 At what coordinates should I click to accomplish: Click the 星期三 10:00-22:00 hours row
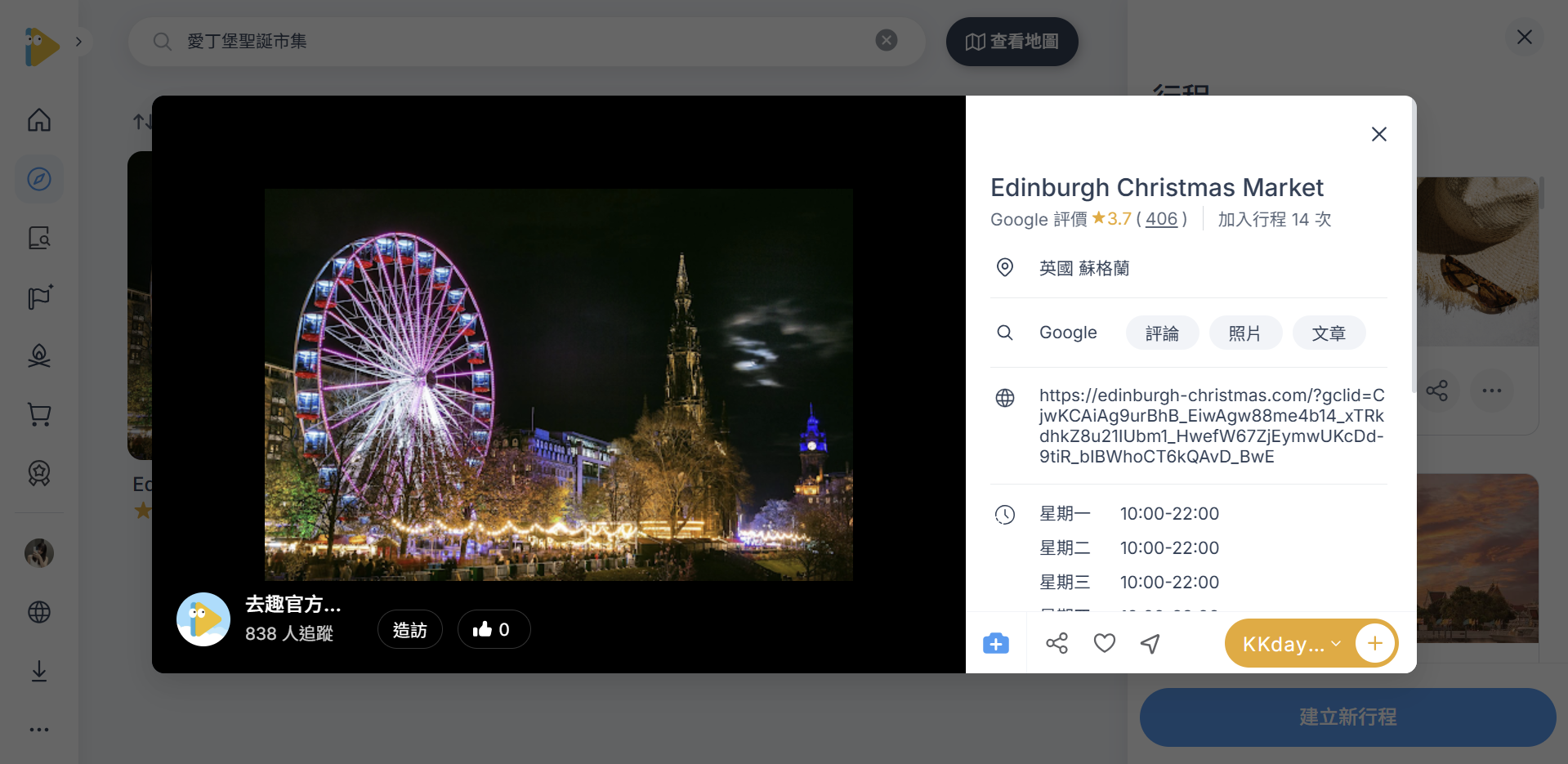pyautogui.click(x=1129, y=583)
